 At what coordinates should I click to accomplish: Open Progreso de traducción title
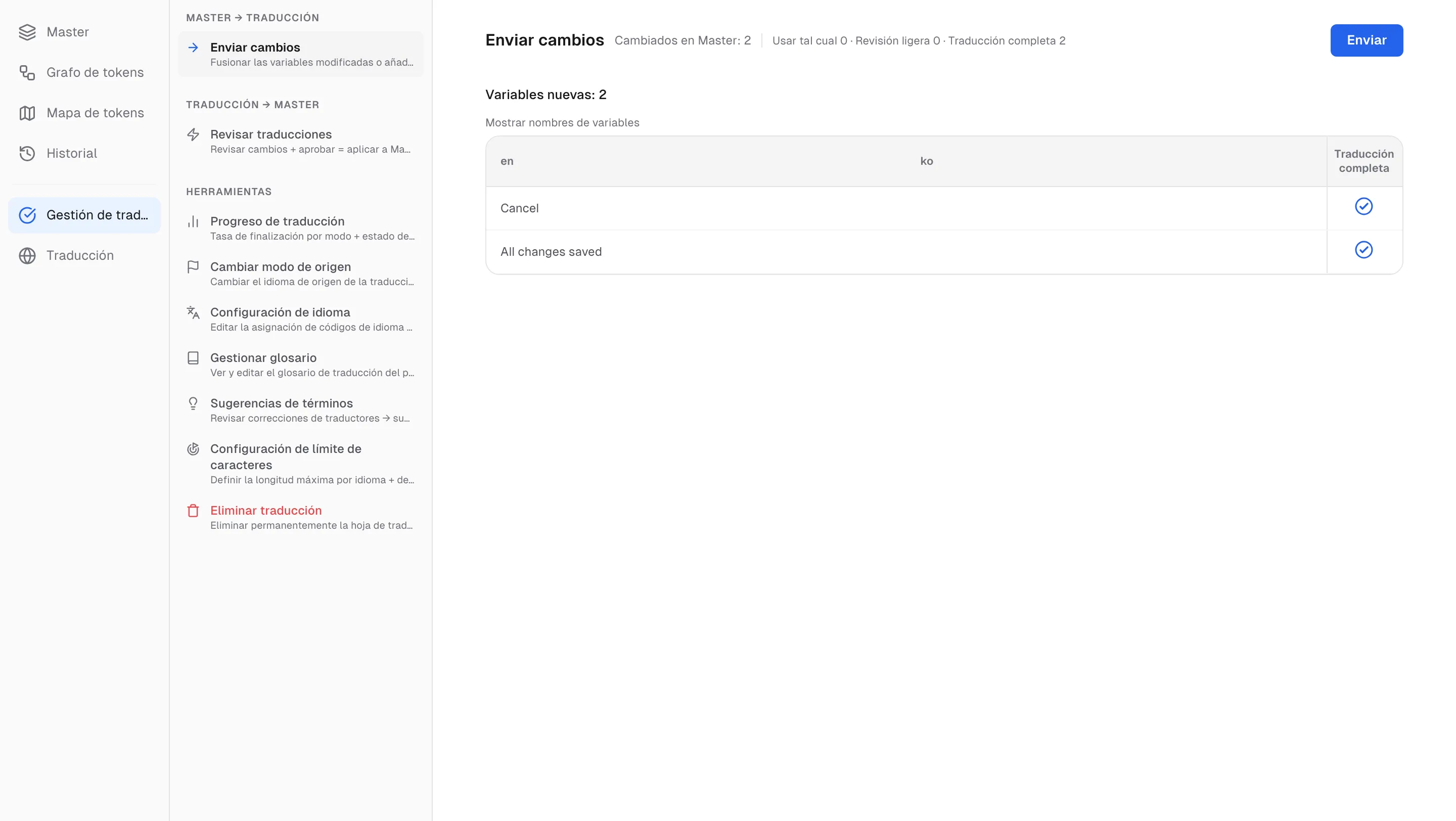[278, 221]
